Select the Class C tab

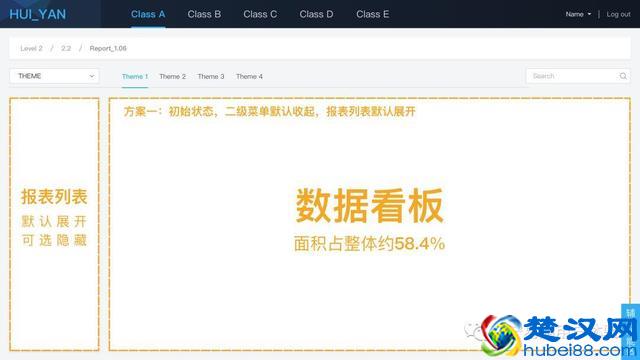260,14
